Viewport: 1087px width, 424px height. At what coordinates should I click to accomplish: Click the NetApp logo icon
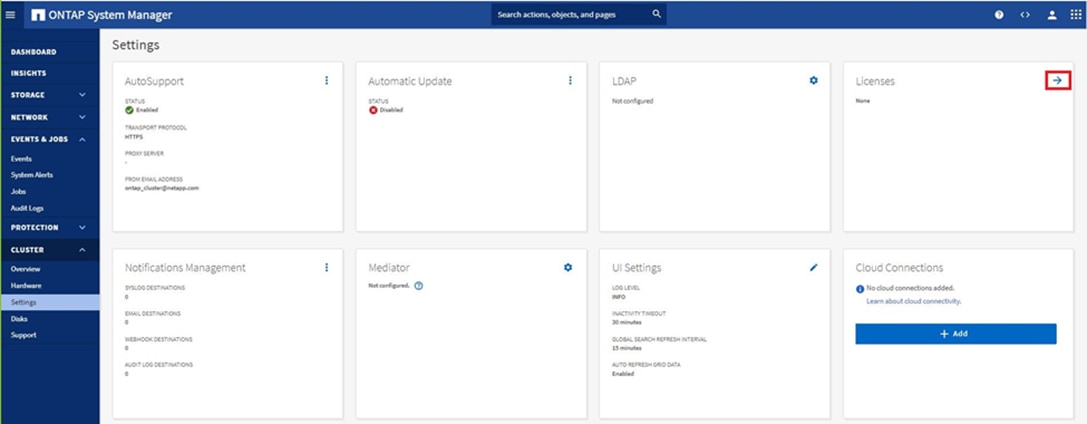(x=38, y=15)
